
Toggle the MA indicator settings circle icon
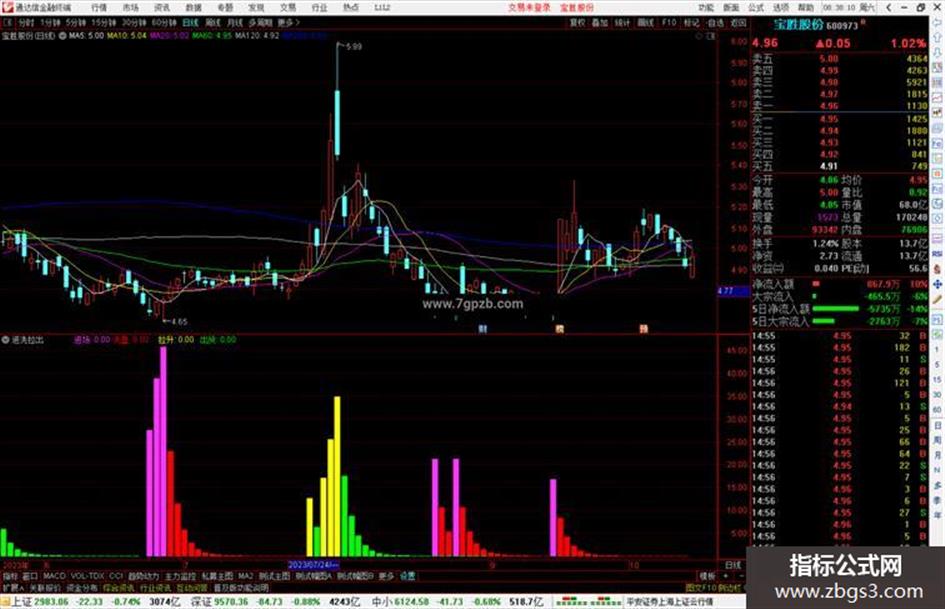click(62, 36)
